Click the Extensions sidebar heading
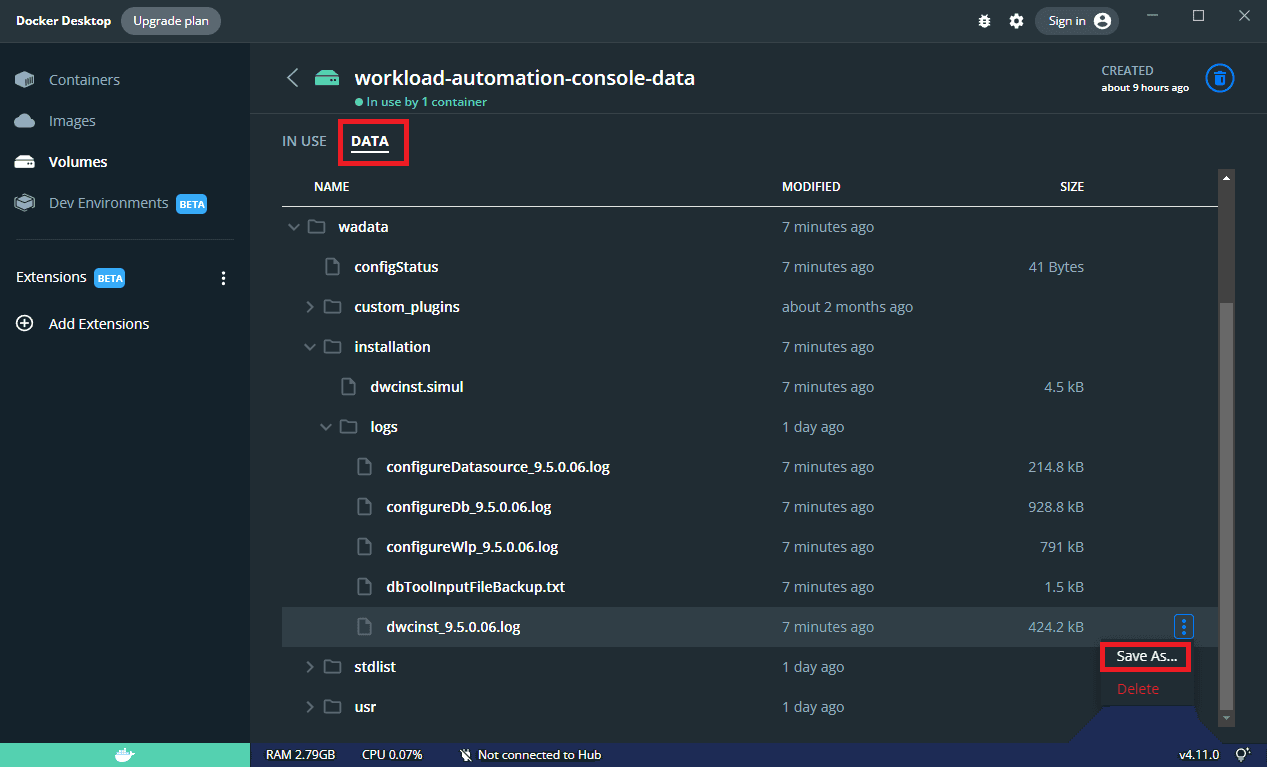1267x767 pixels. pyautogui.click(x=51, y=277)
